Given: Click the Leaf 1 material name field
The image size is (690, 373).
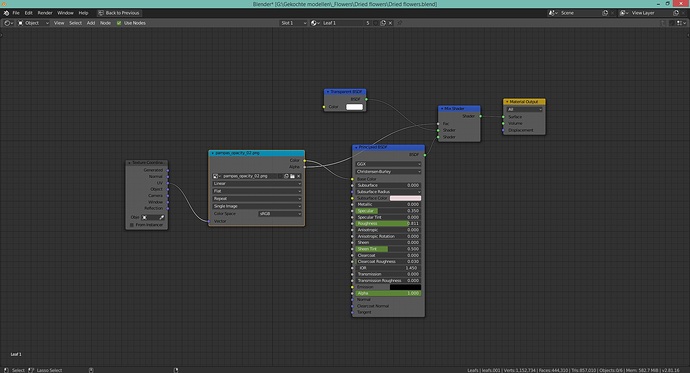Looking at the screenshot, I should click(343, 23).
